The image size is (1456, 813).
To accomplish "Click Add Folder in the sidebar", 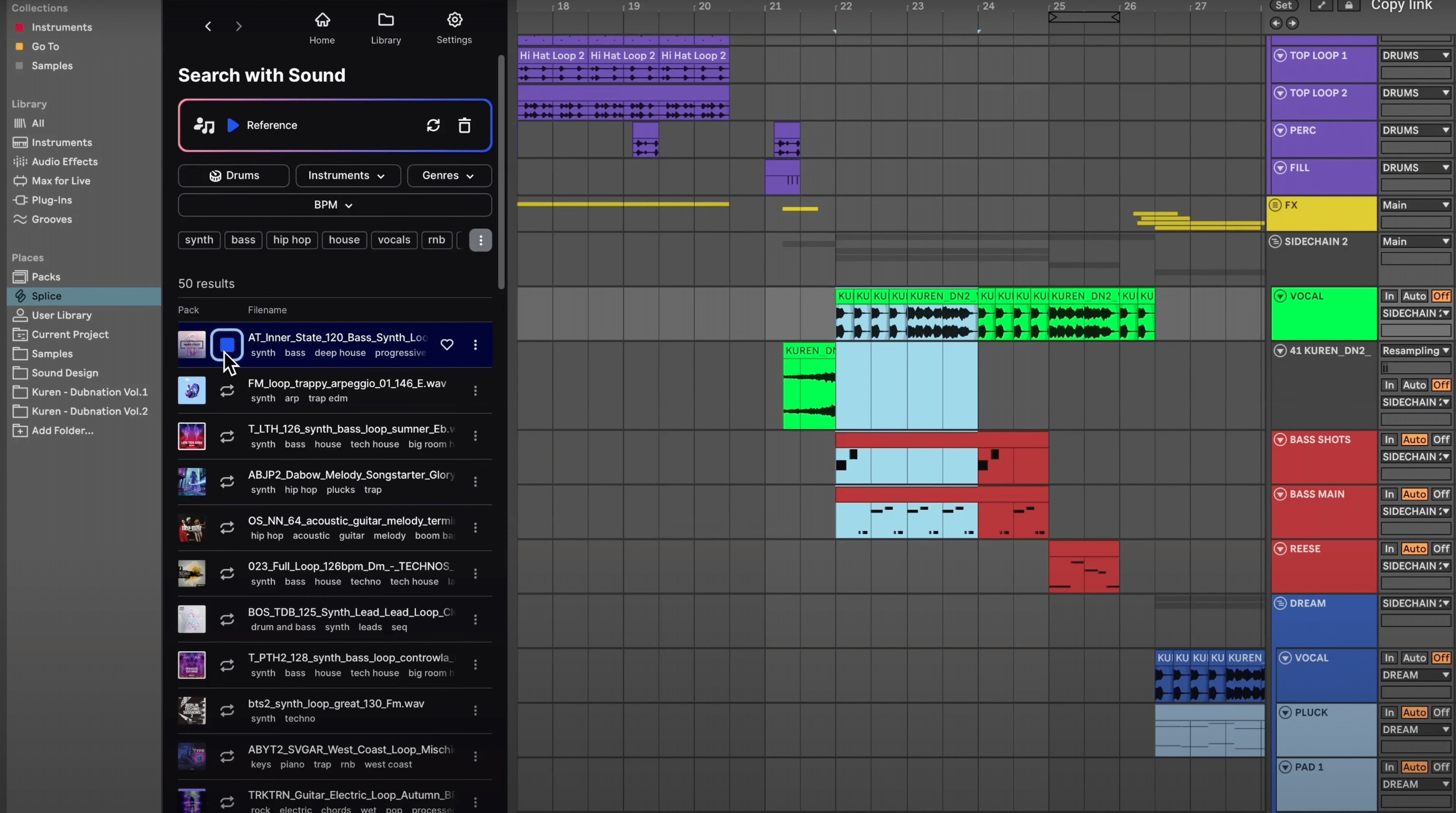I will (x=61, y=430).
